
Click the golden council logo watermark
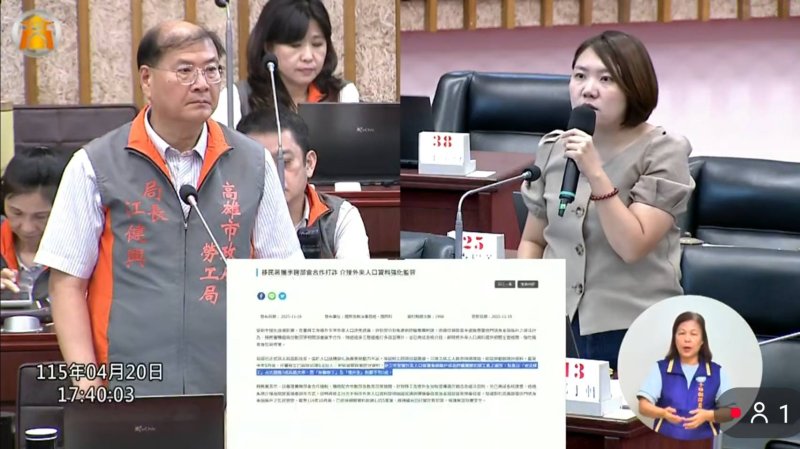[37, 34]
